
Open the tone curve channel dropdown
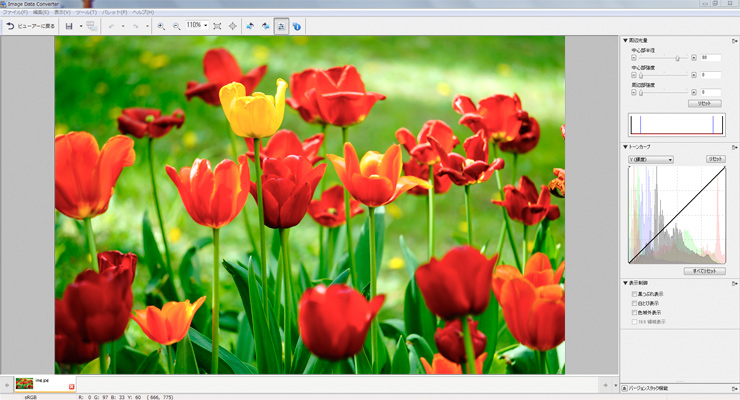(650, 159)
